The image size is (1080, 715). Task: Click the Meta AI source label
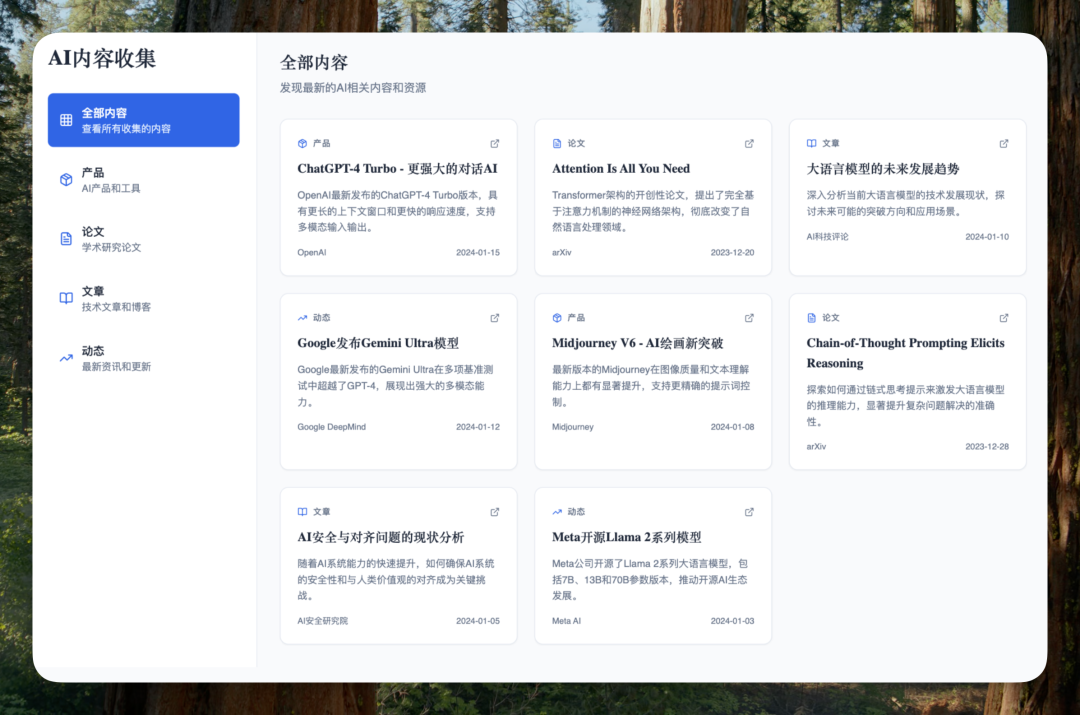point(566,621)
